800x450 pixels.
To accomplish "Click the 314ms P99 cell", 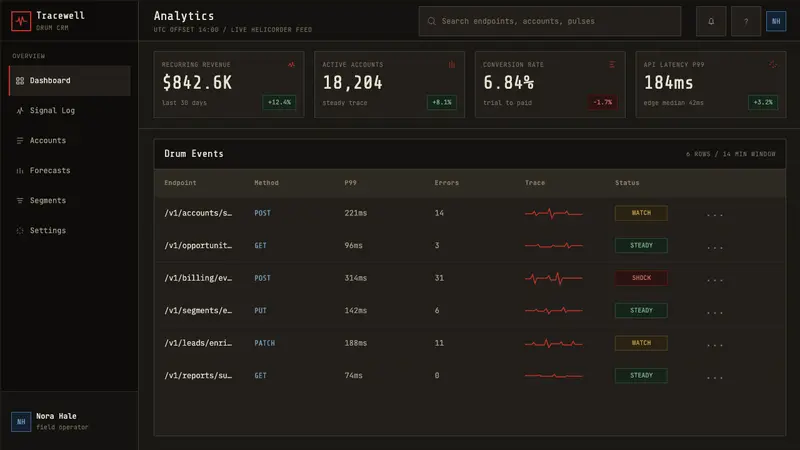I will click(356, 278).
